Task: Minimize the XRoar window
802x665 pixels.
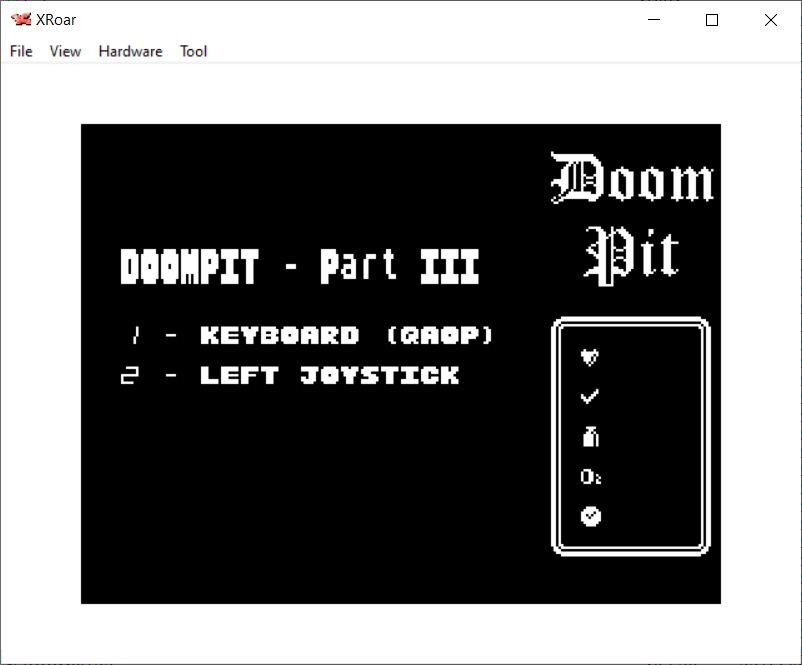Action: (654, 20)
